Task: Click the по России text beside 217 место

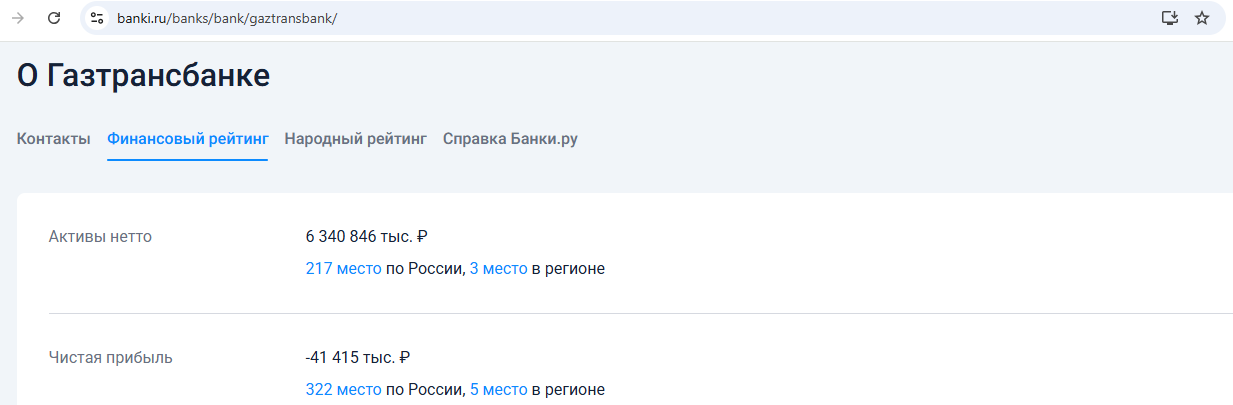Action: pos(424,268)
